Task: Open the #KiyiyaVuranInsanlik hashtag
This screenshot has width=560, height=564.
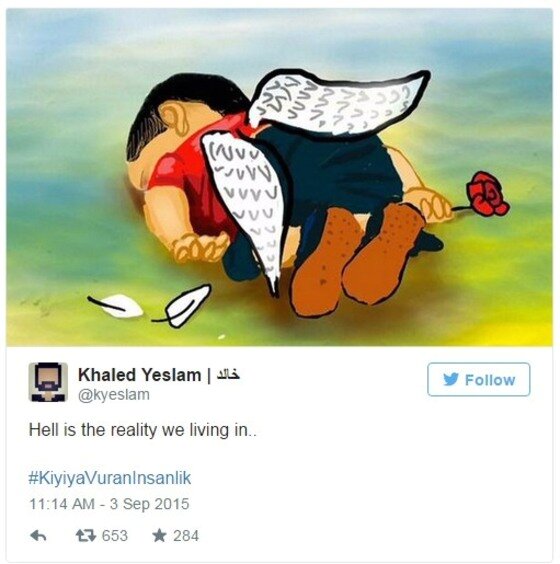Action: [110, 478]
